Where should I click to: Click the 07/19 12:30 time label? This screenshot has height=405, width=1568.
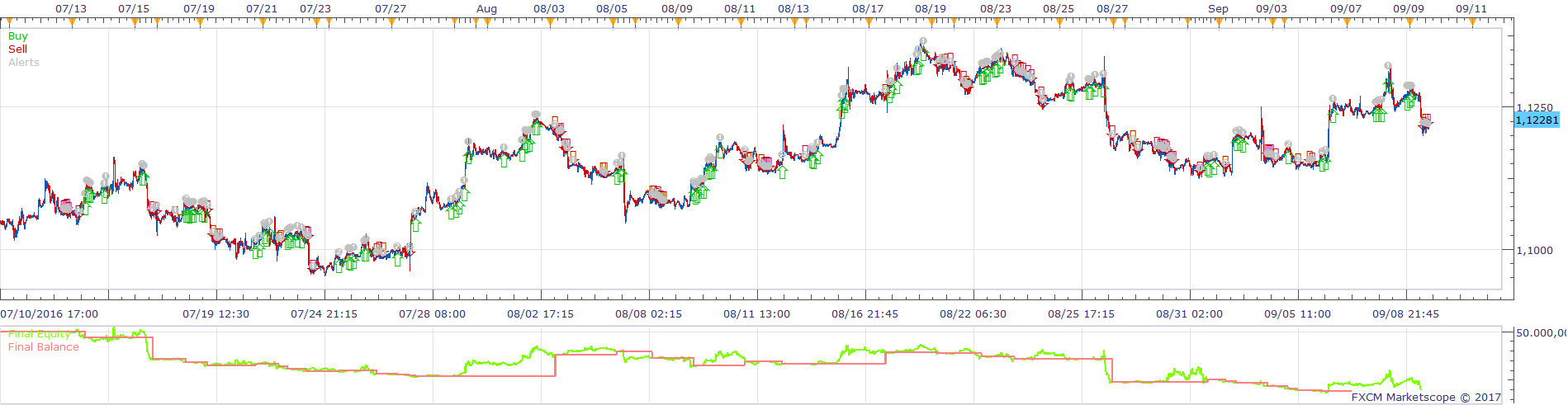pyautogui.click(x=216, y=314)
